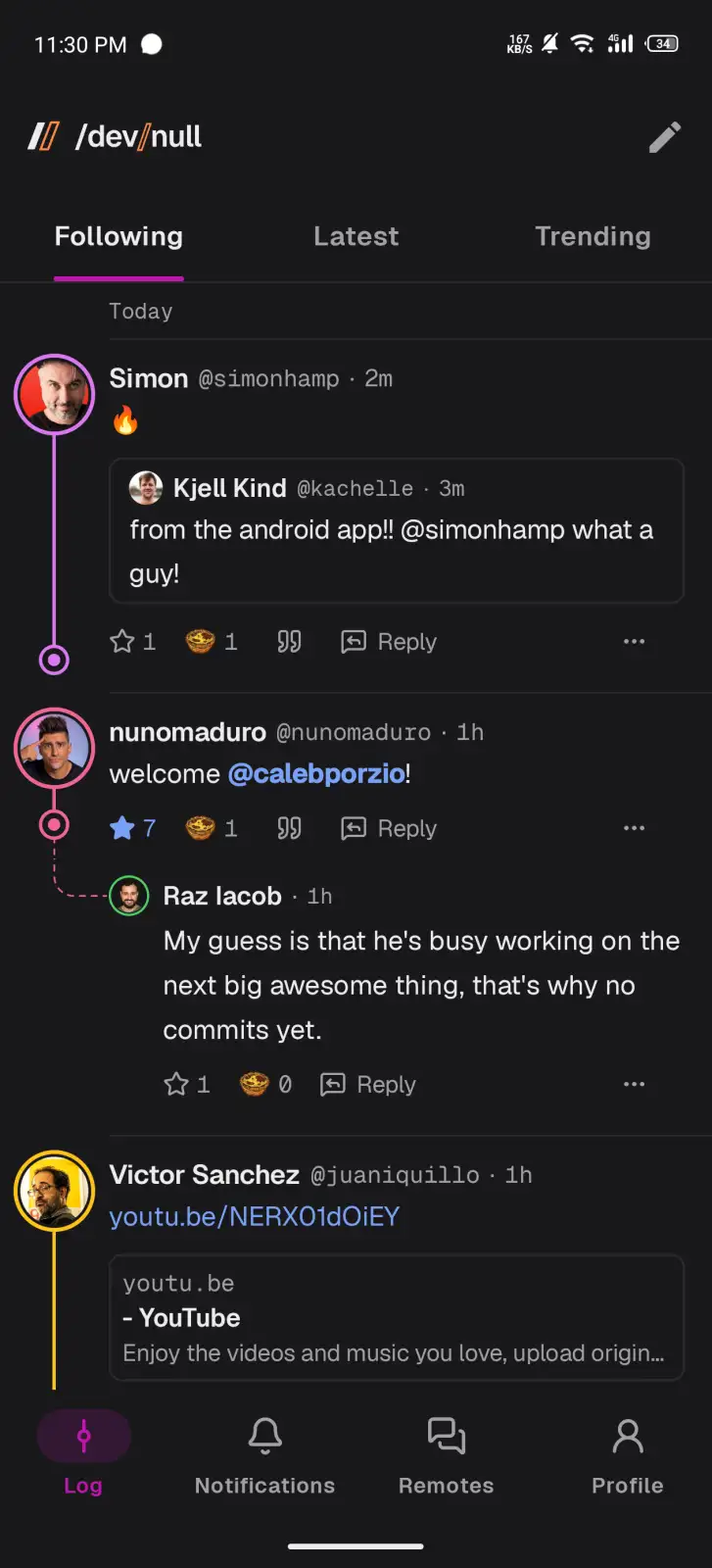This screenshot has height=1568, width=712.
Task: Open Simon's avatar picture
Action: click(x=54, y=394)
